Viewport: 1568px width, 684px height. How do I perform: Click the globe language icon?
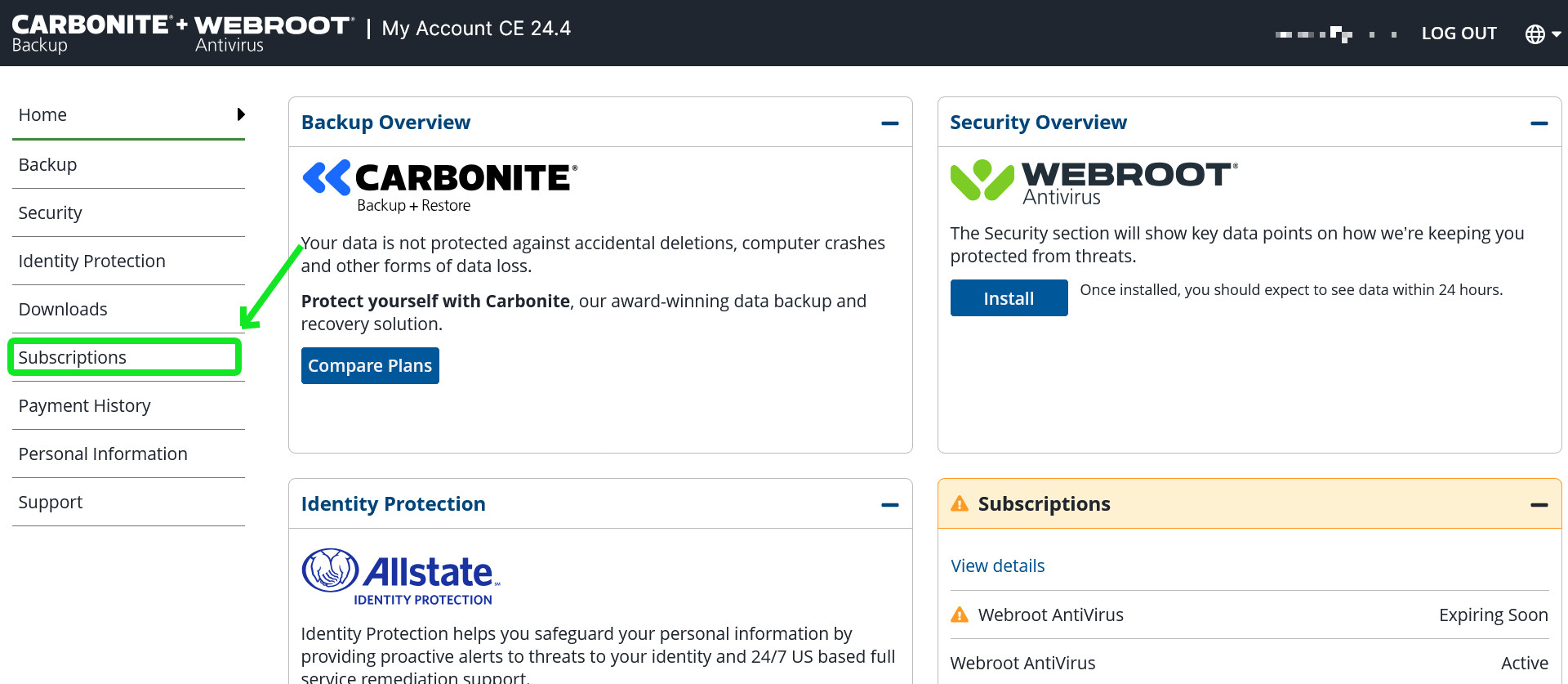pos(1535,34)
